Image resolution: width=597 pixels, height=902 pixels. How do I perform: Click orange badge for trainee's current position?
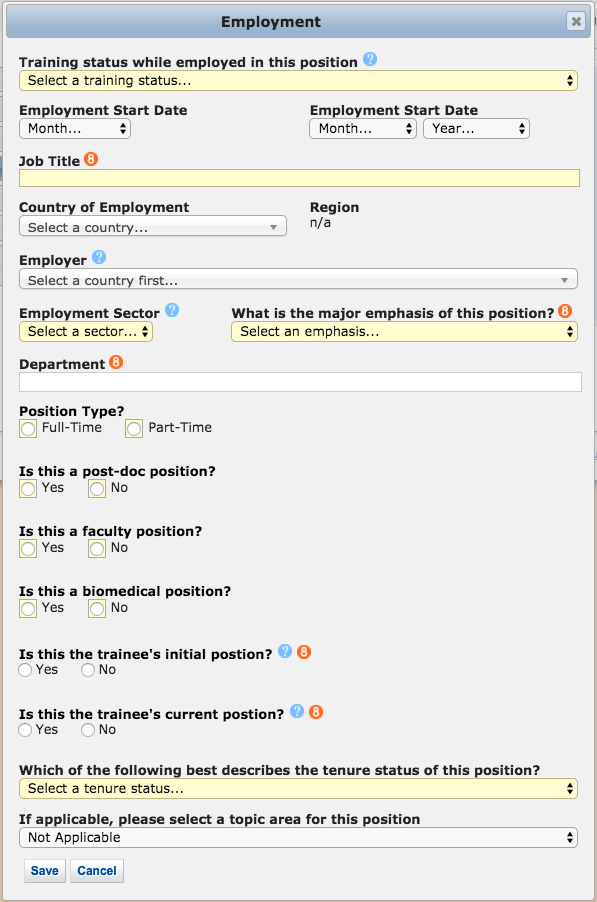316,712
